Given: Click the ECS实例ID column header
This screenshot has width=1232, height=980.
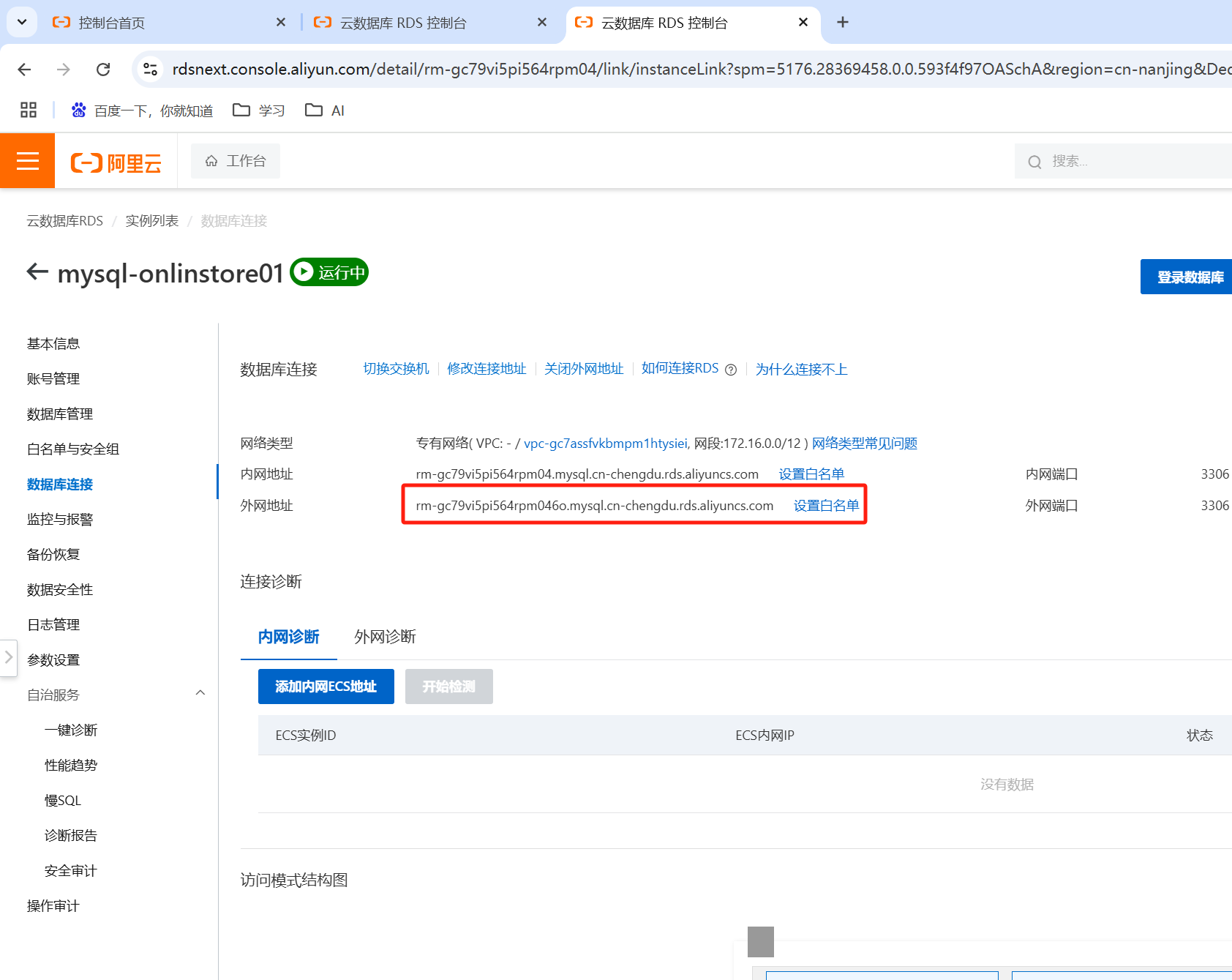Looking at the screenshot, I should [306, 736].
